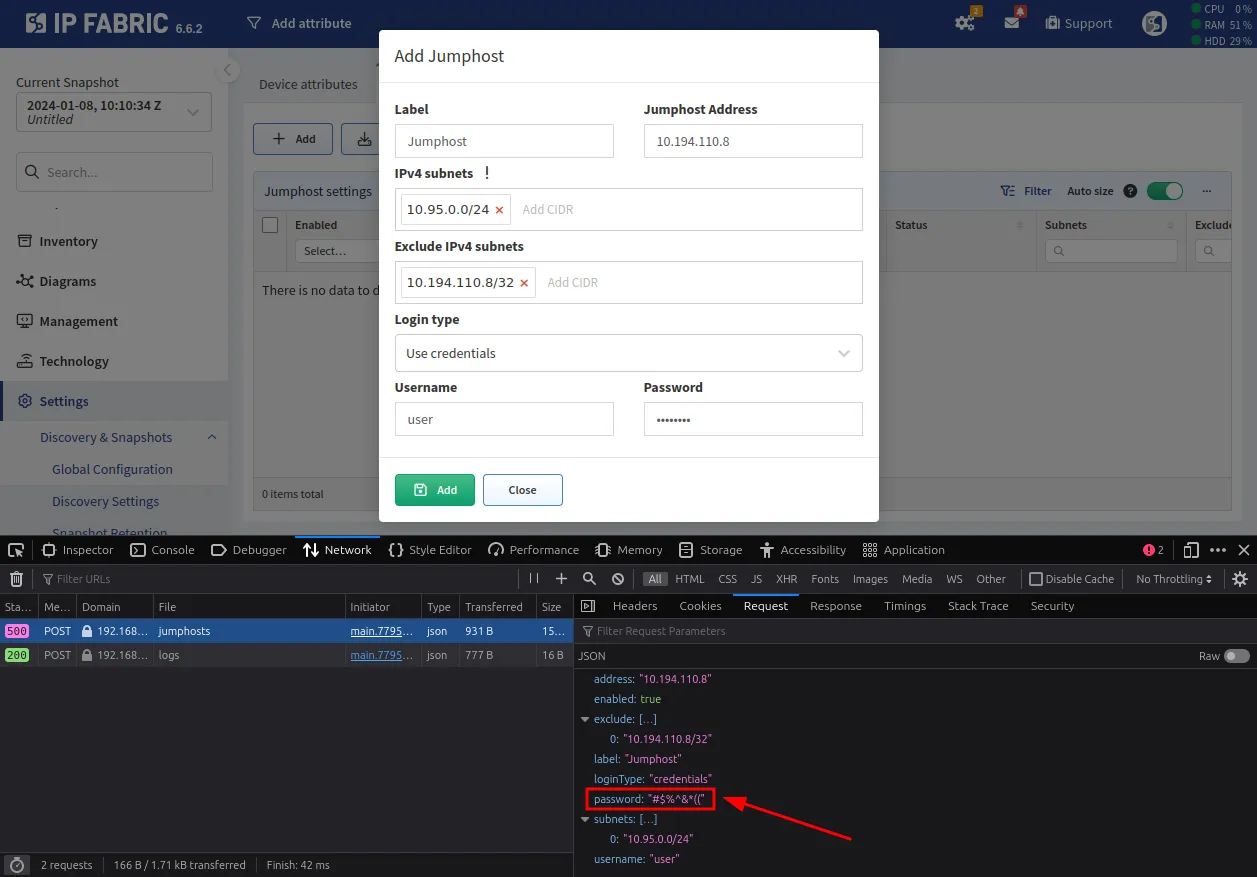Clear network log with trash icon
Screen dimensions: 1257x877
click(16, 579)
